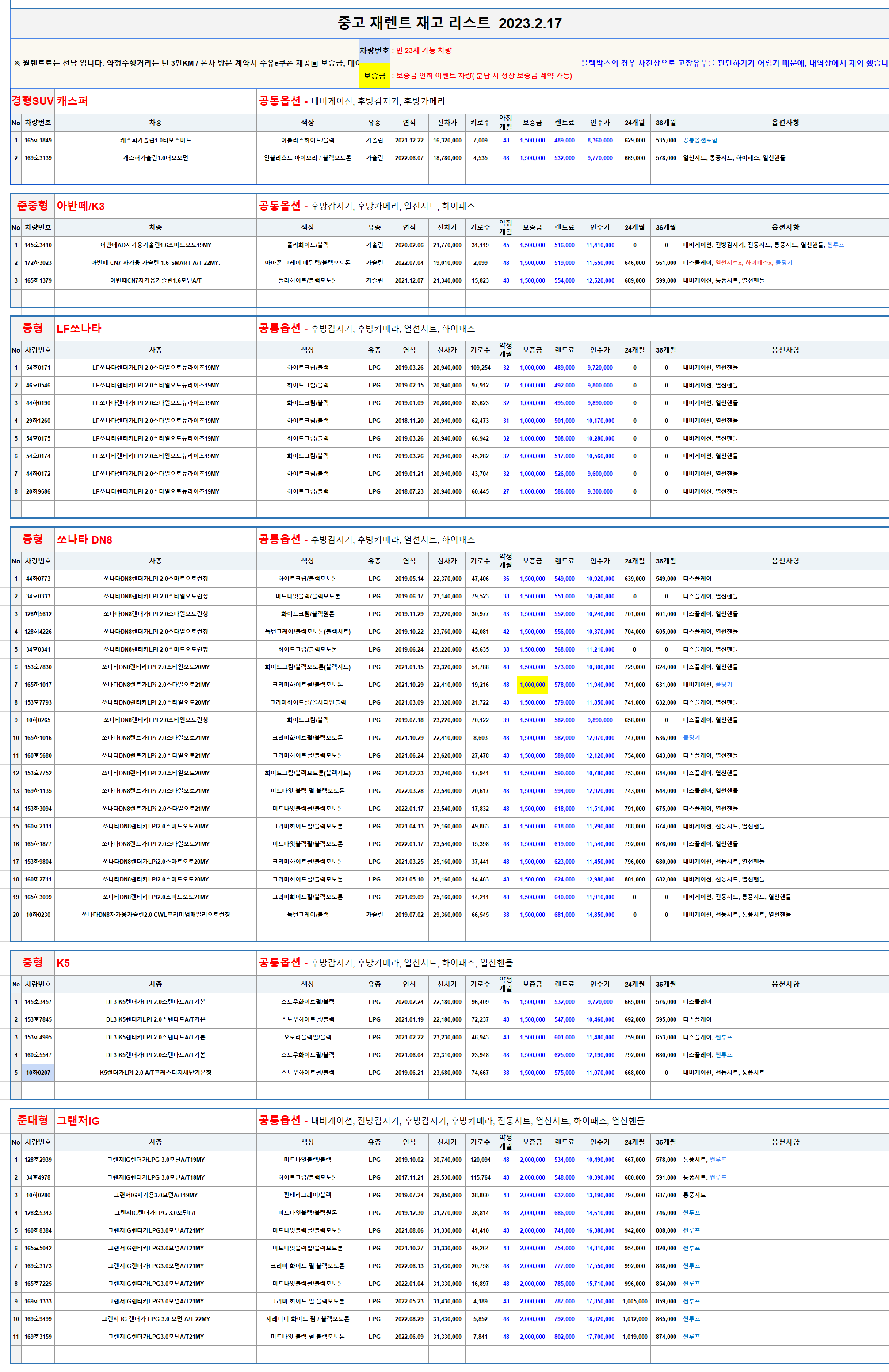Select the blue "차량번호" legend cell
The height and width of the screenshot is (1372, 889).
pos(374,51)
